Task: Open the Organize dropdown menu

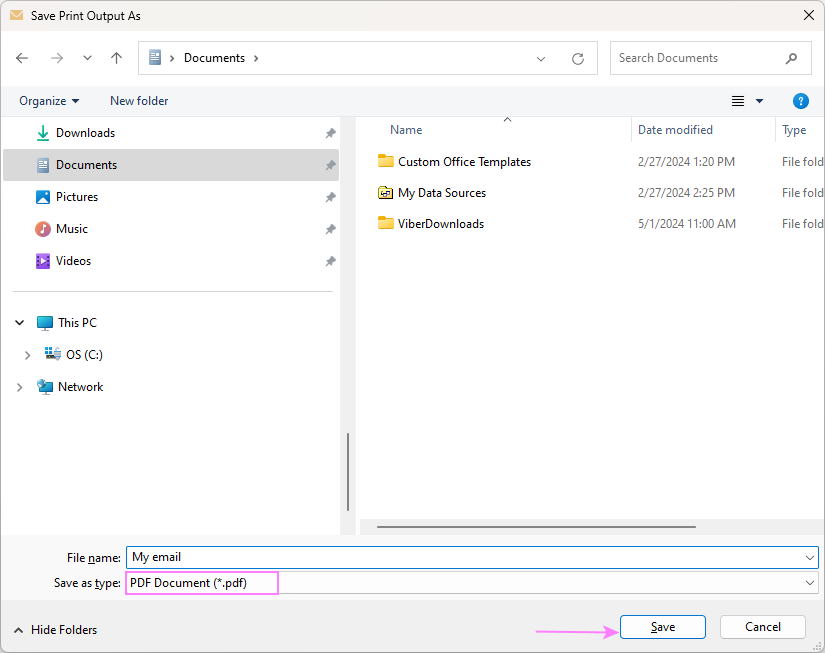Action: pyautogui.click(x=49, y=101)
